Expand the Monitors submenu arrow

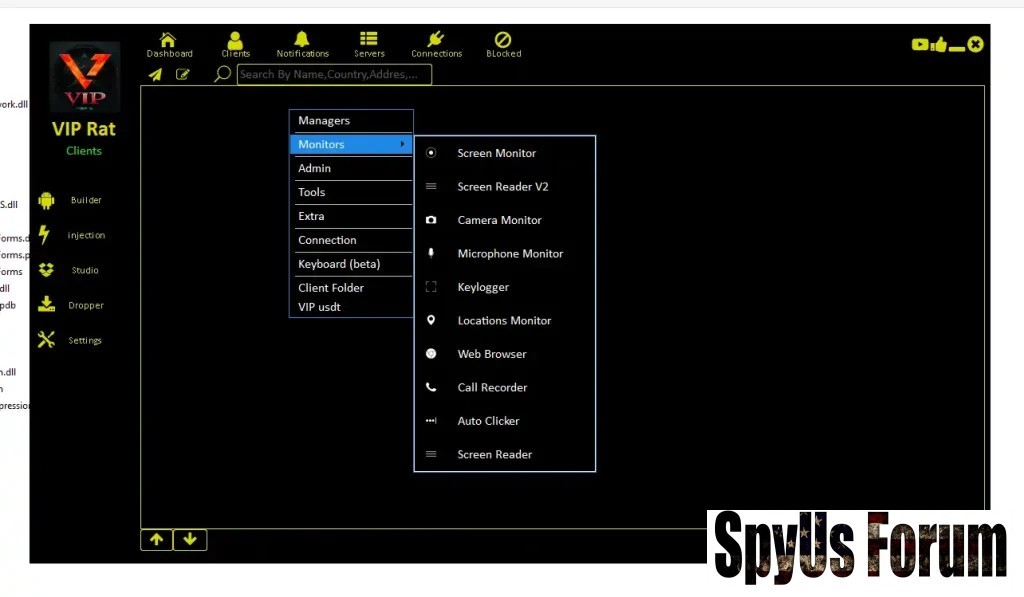coord(403,145)
